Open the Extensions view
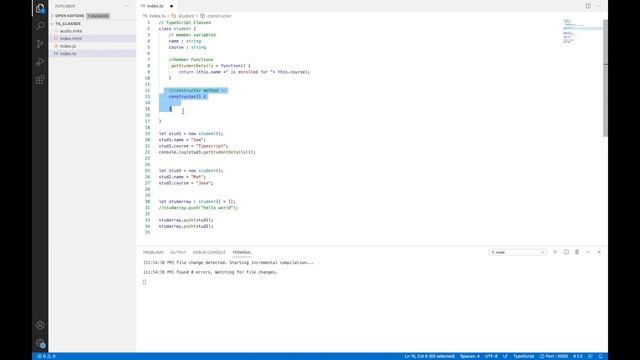Viewport: 640px width, 360px height. 40,80
